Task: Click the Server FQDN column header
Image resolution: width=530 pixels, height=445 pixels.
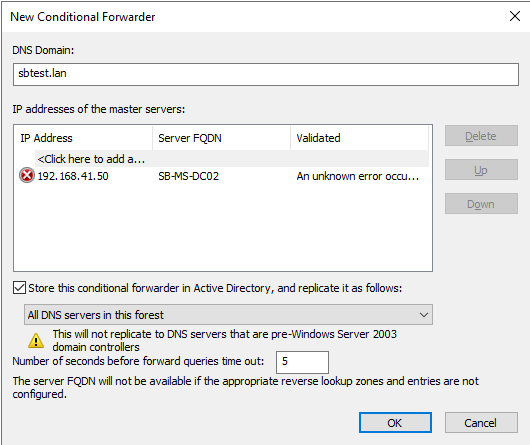Action: coord(221,138)
